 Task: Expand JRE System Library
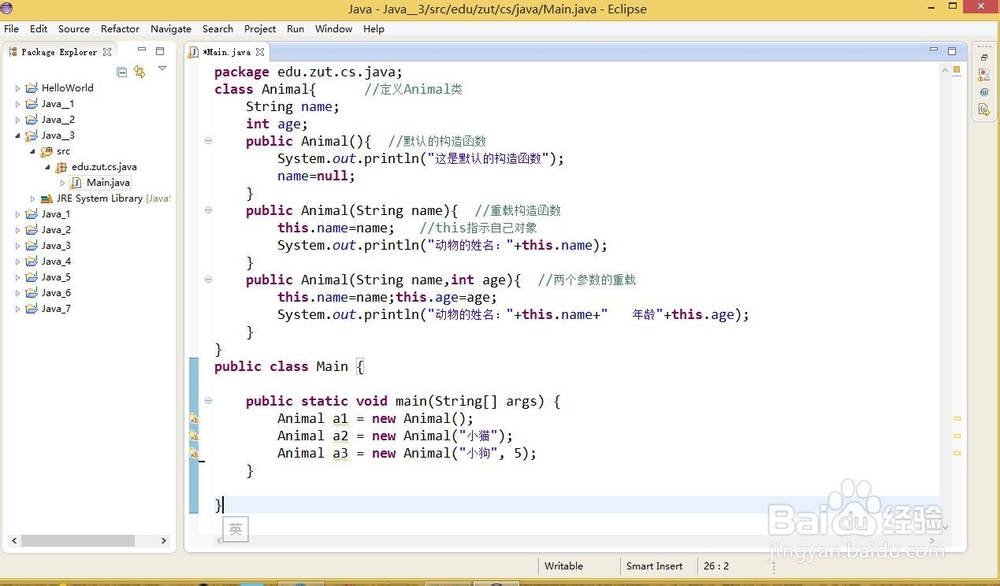(33, 199)
